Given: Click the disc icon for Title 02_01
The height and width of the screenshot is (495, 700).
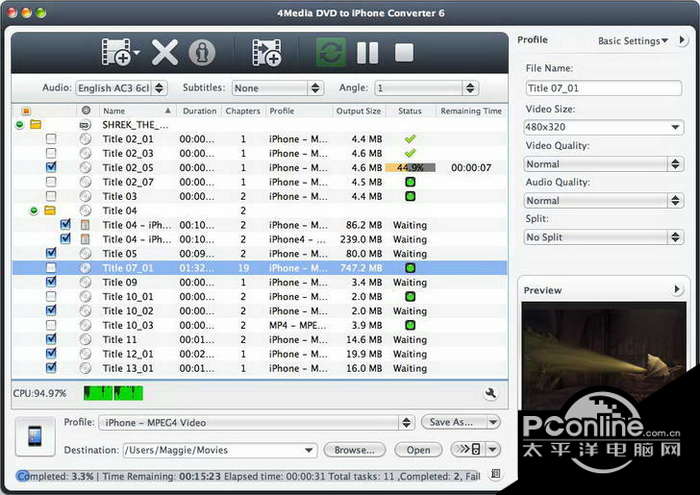Looking at the screenshot, I should pyautogui.click(x=85, y=139).
